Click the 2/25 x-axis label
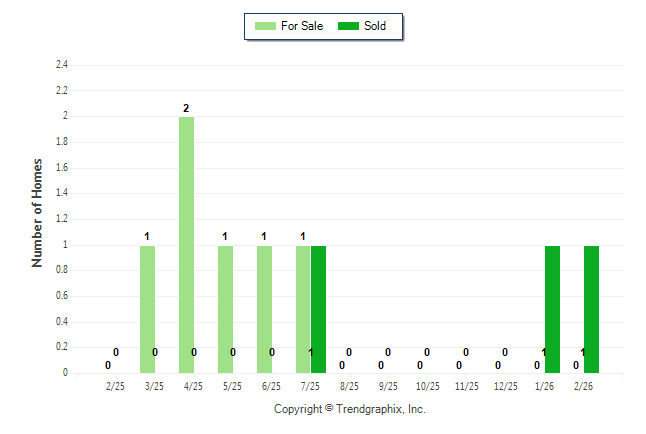This screenshot has height=434, width=646. pyautogui.click(x=115, y=387)
